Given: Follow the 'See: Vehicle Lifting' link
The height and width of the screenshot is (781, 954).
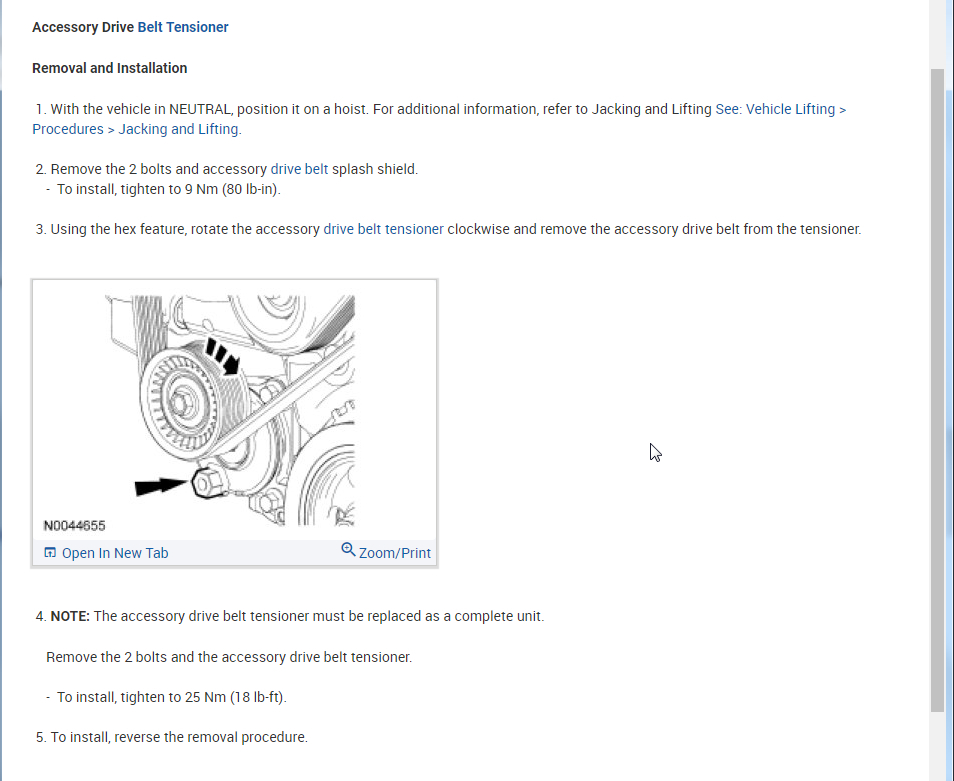Looking at the screenshot, I should (781, 109).
